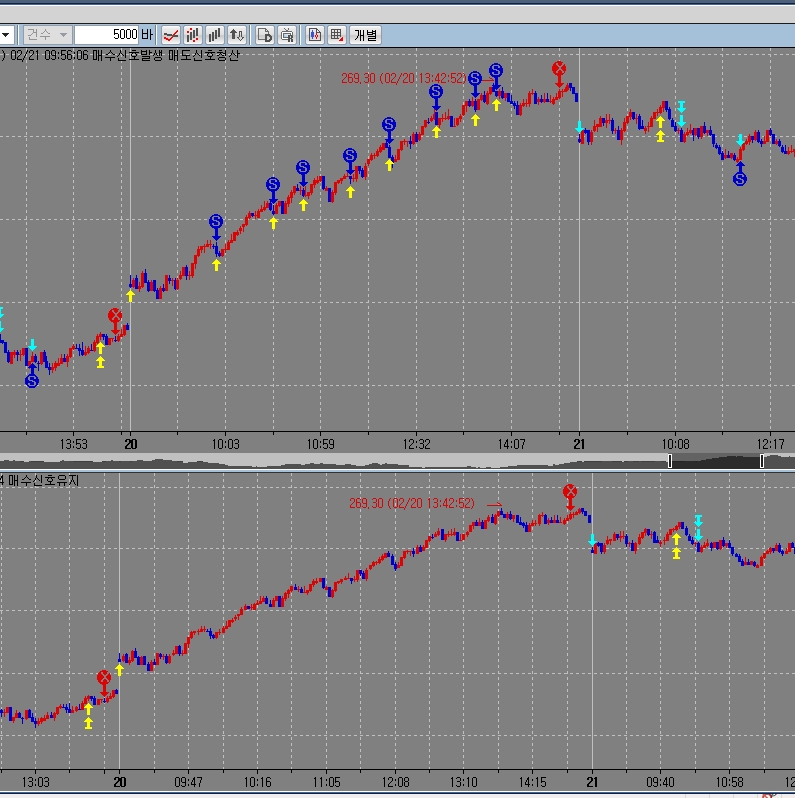Click the right handle of the range slider
Image resolution: width=795 pixels, height=798 pixels.
tap(761, 461)
